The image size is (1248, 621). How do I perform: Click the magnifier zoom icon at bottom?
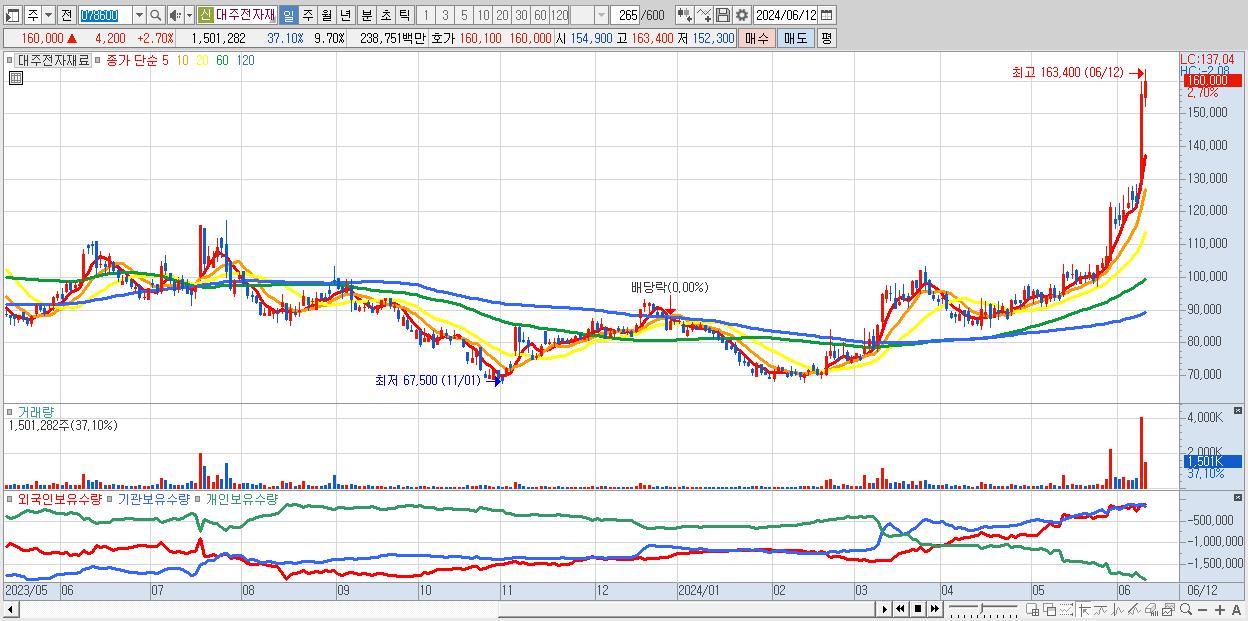tap(1185, 610)
